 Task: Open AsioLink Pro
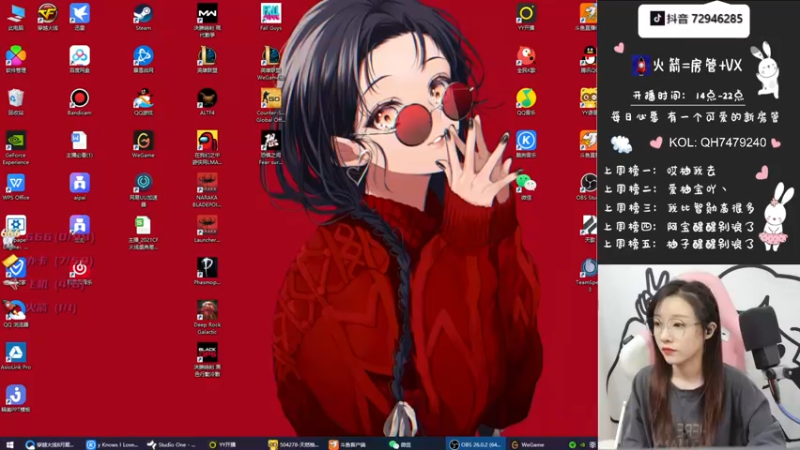point(16,356)
